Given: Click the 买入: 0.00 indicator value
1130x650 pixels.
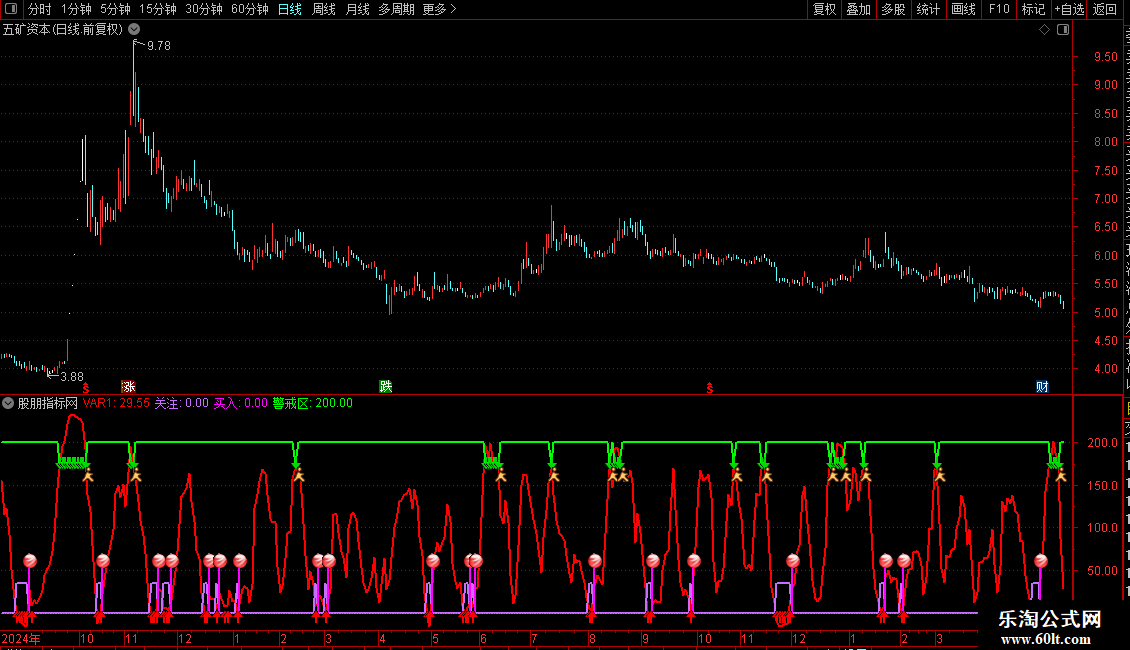Looking at the screenshot, I should (241, 404).
